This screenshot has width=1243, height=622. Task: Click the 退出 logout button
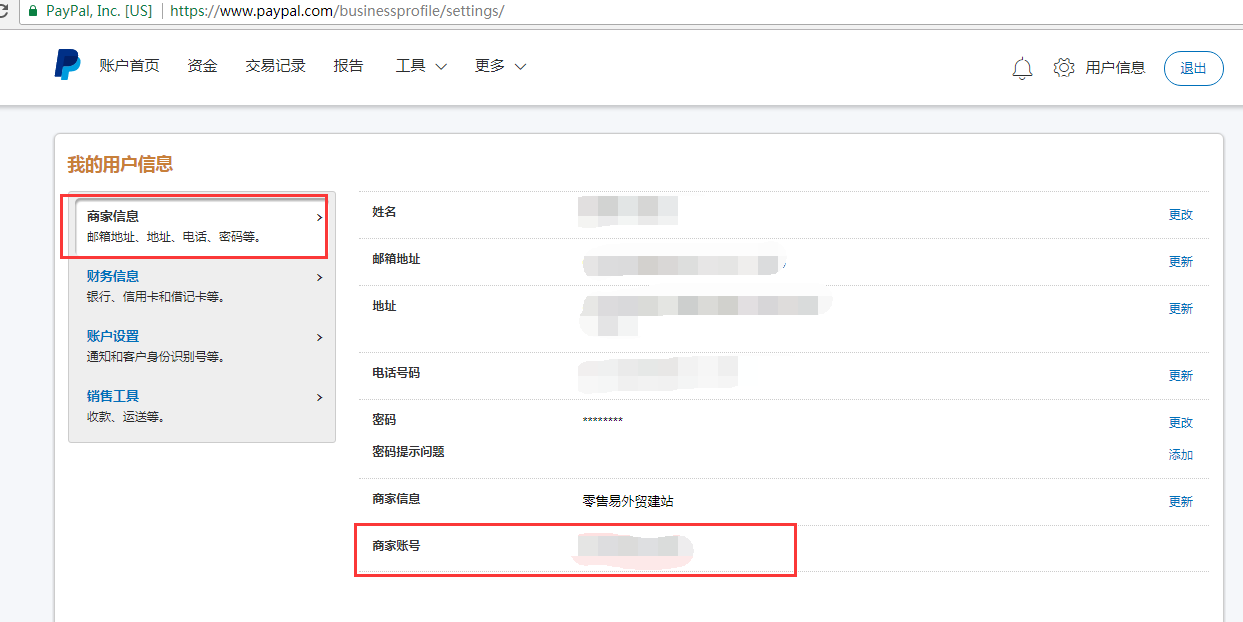pos(1193,68)
